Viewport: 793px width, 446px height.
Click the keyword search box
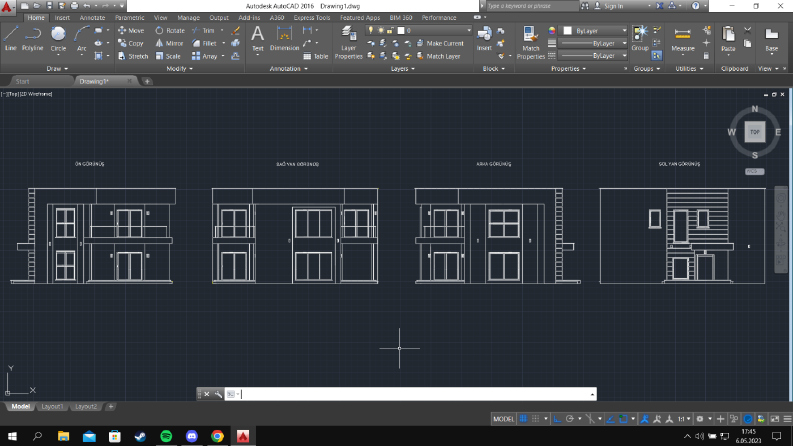pyautogui.click(x=532, y=6)
